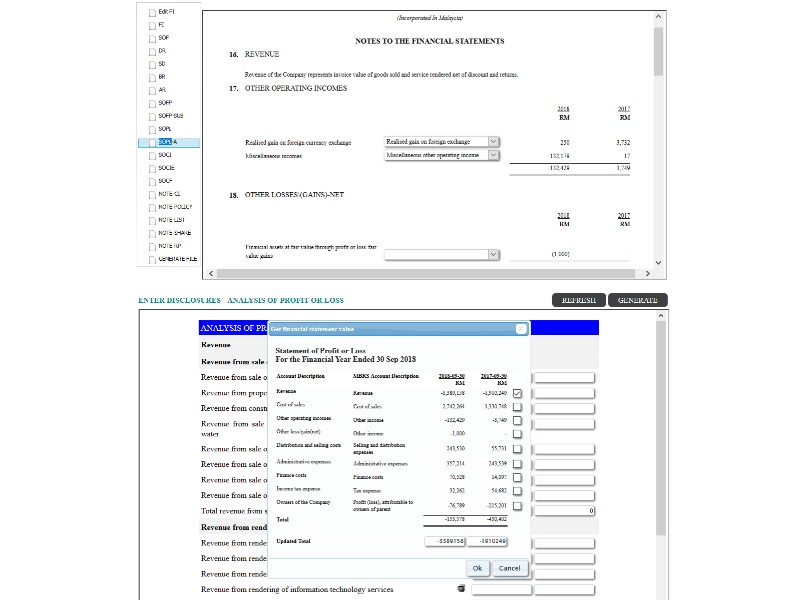Uncheck the Revenue row checkbox
Screen dimensions: 800x600
(517, 392)
